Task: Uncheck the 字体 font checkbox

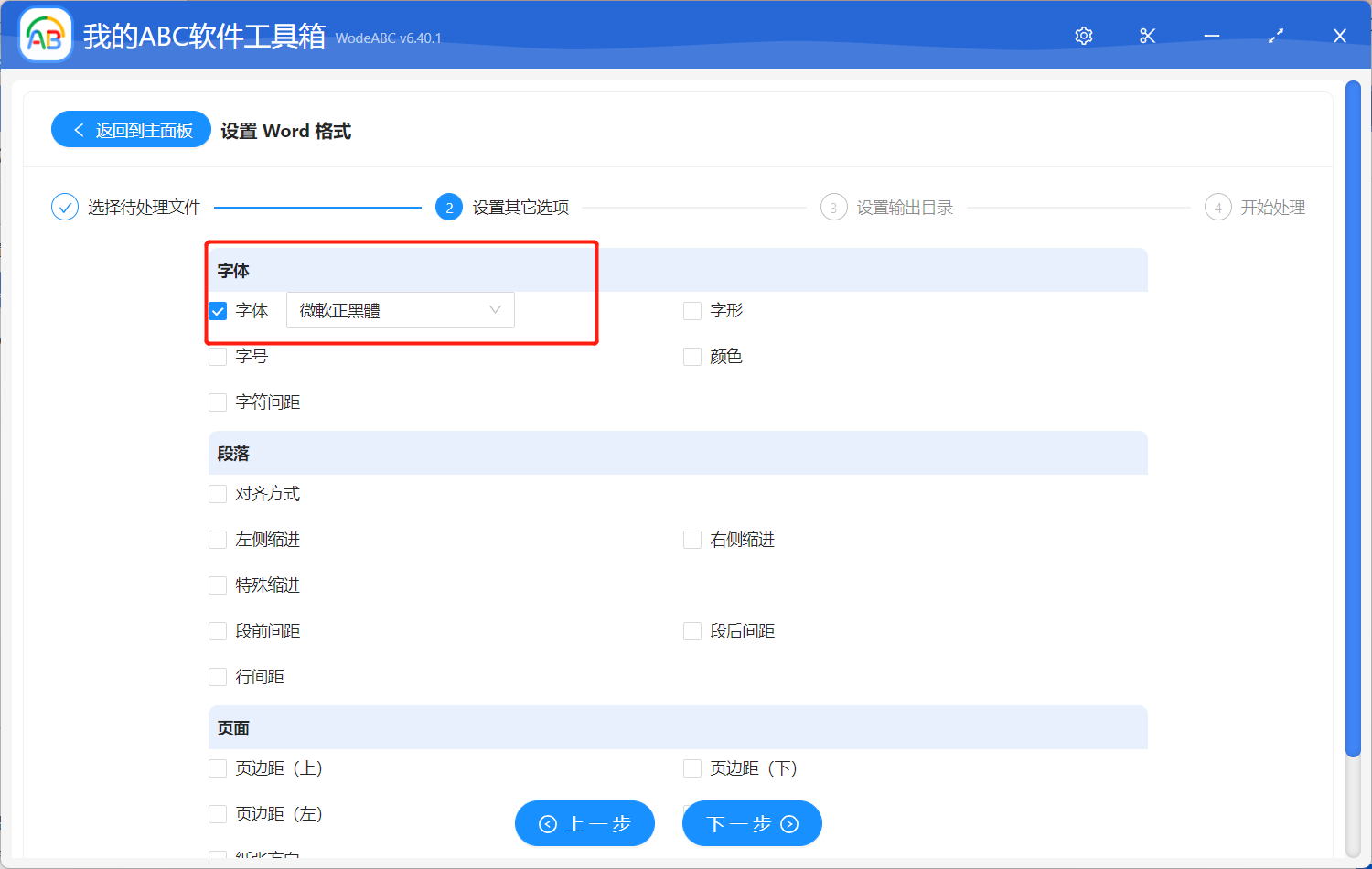Action: point(217,310)
